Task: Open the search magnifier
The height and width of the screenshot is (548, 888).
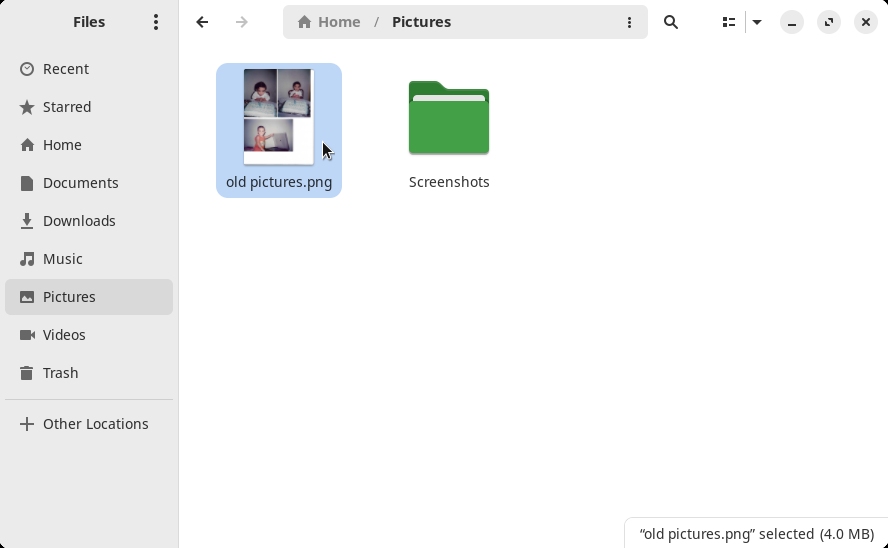Action: (671, 22)
